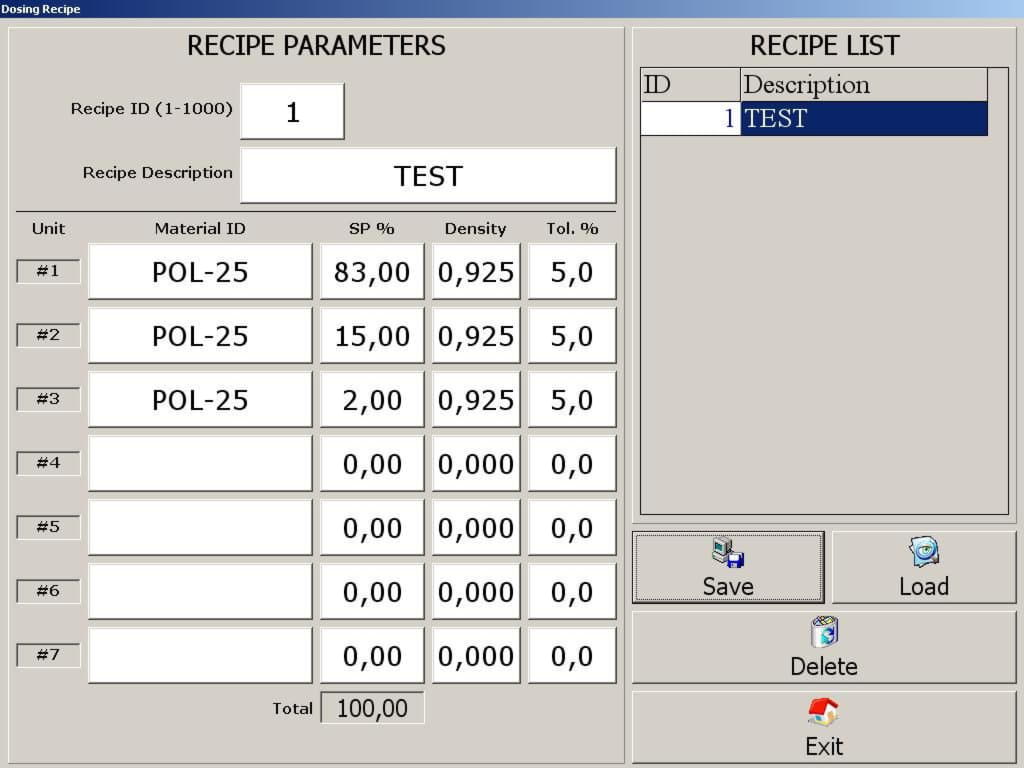Screen dimensions: 1024x768
Task: Select Material ID field for unit #1
Action: pyautogui.click(x=200, y=272)
